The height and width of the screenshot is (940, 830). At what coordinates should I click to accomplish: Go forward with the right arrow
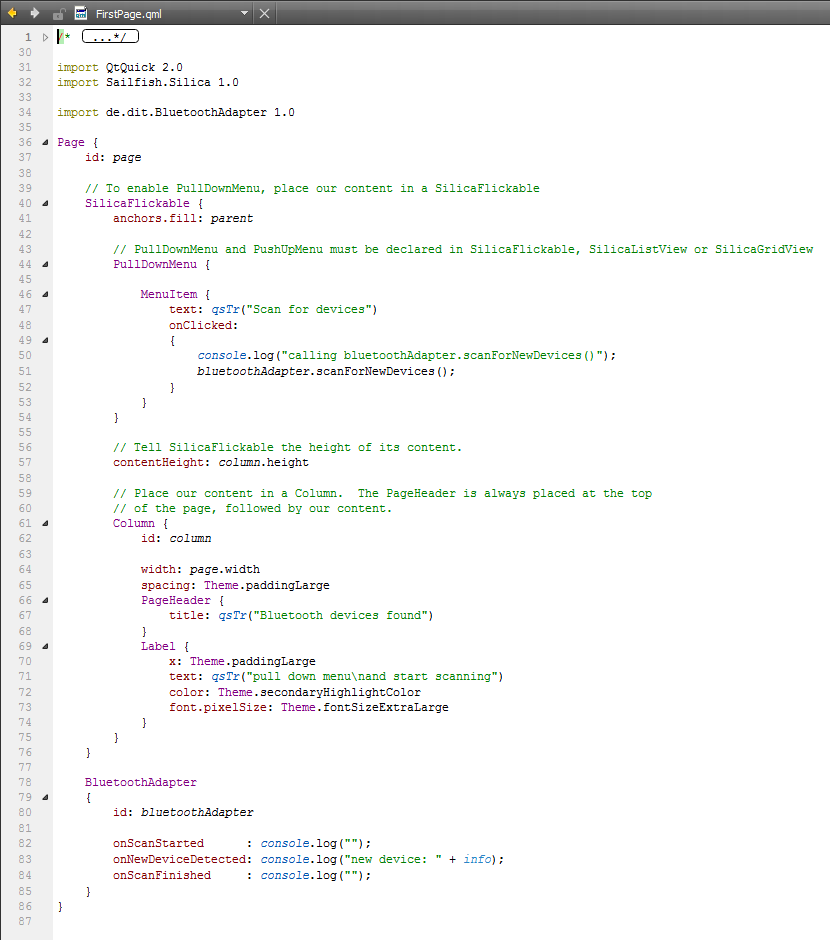[x=35, y=13]
